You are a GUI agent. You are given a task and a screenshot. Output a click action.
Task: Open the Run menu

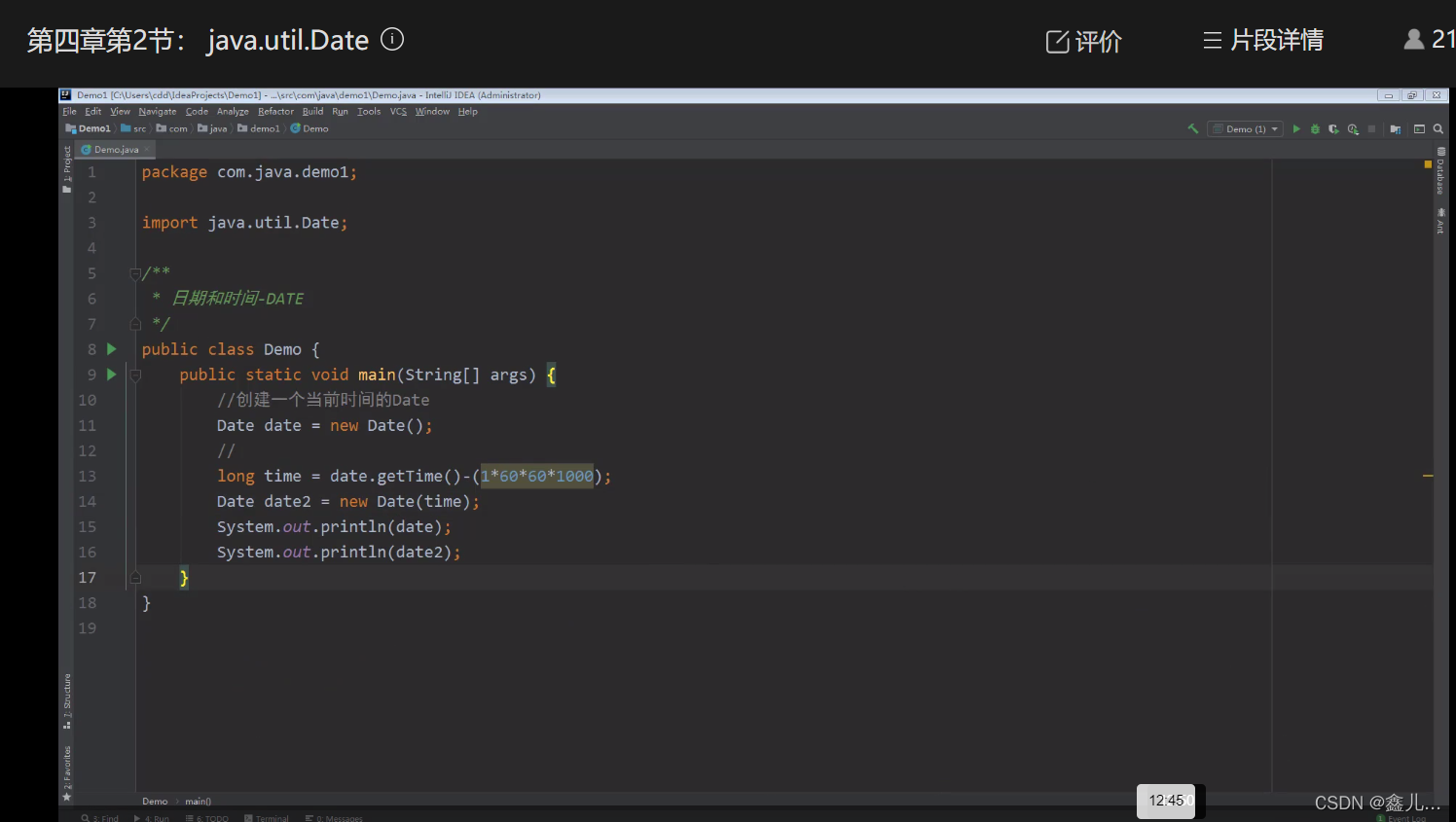tap(340, 111)
